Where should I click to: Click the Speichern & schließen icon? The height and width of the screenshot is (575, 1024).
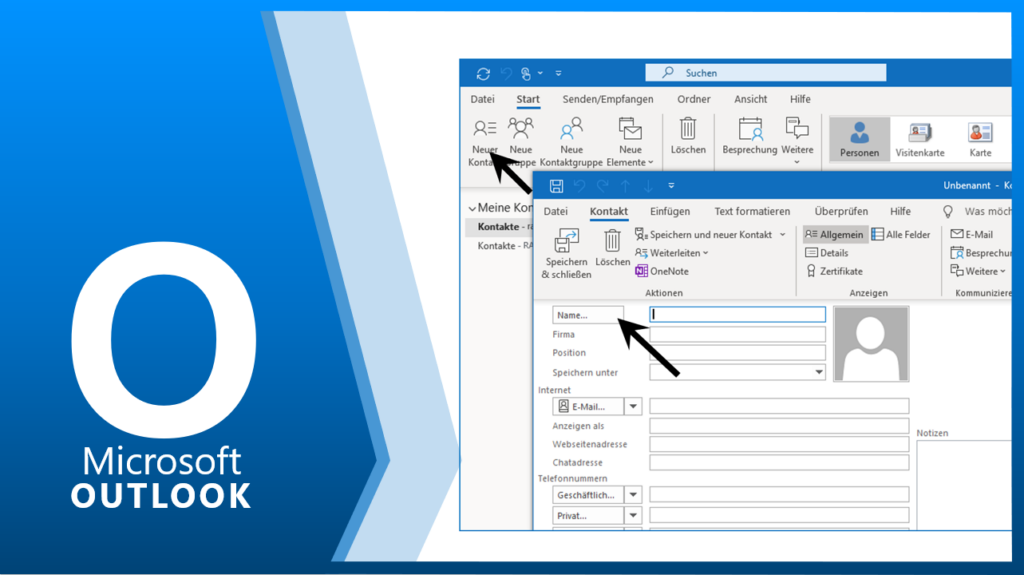click(x=566, y=241)
